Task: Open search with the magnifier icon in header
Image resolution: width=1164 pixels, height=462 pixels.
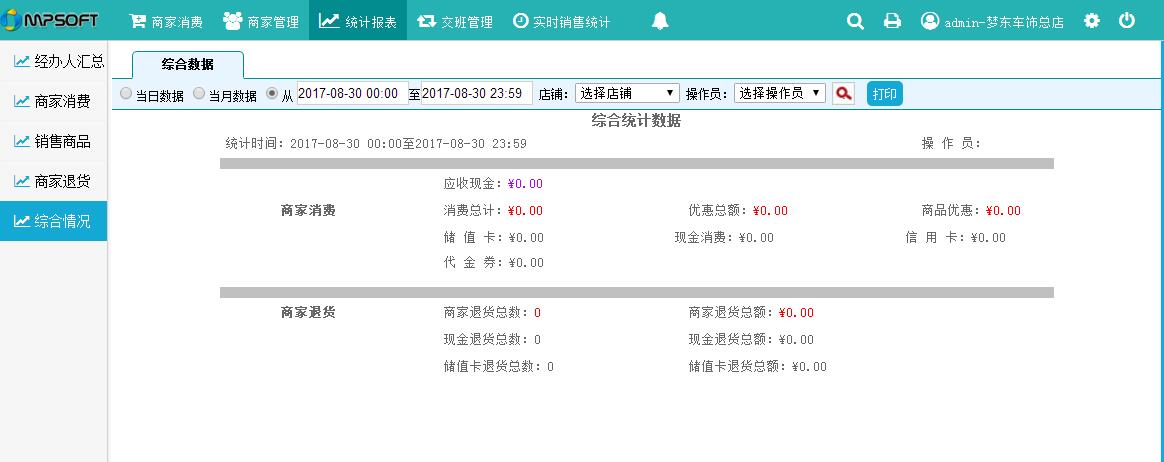Action: coord(855,21)
